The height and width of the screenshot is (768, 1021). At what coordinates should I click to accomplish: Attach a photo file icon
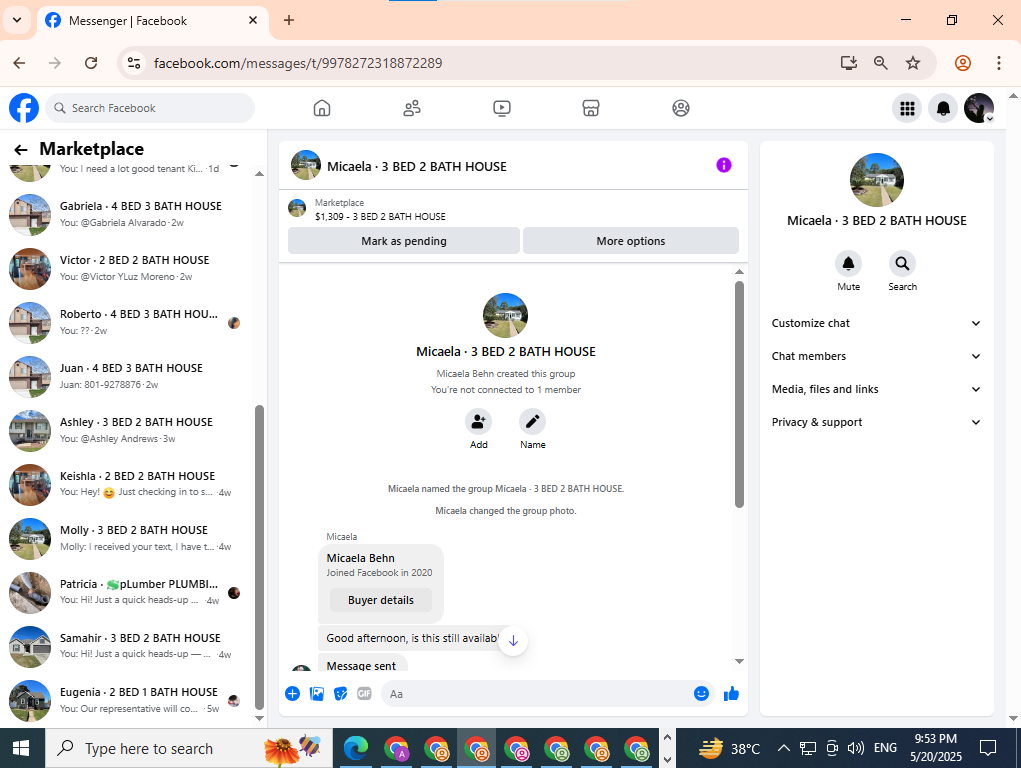coord(316,694)
